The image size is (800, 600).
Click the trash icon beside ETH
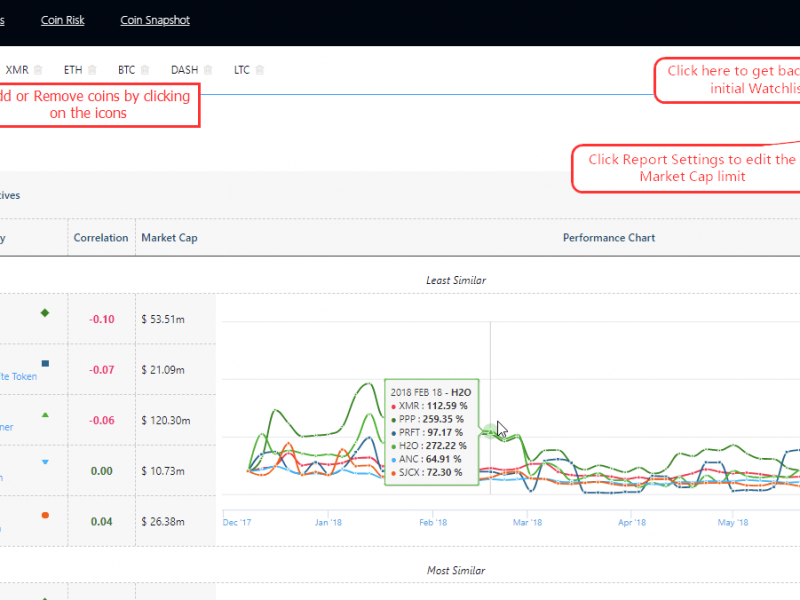pyautogui.click(x=92, y=70)
